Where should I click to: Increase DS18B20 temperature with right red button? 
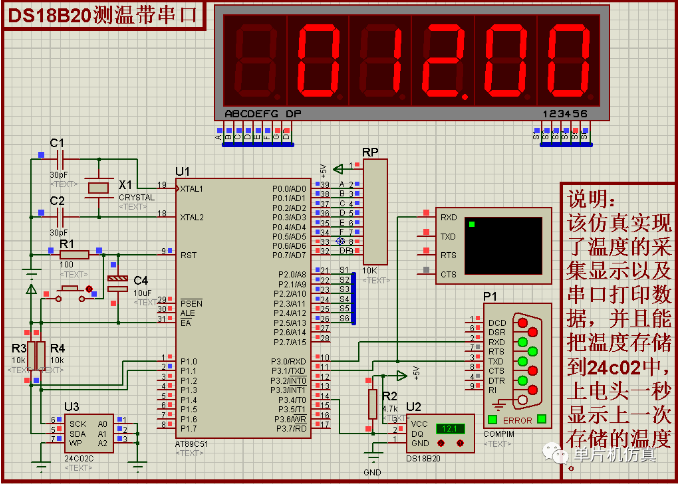tap(460, 443)
